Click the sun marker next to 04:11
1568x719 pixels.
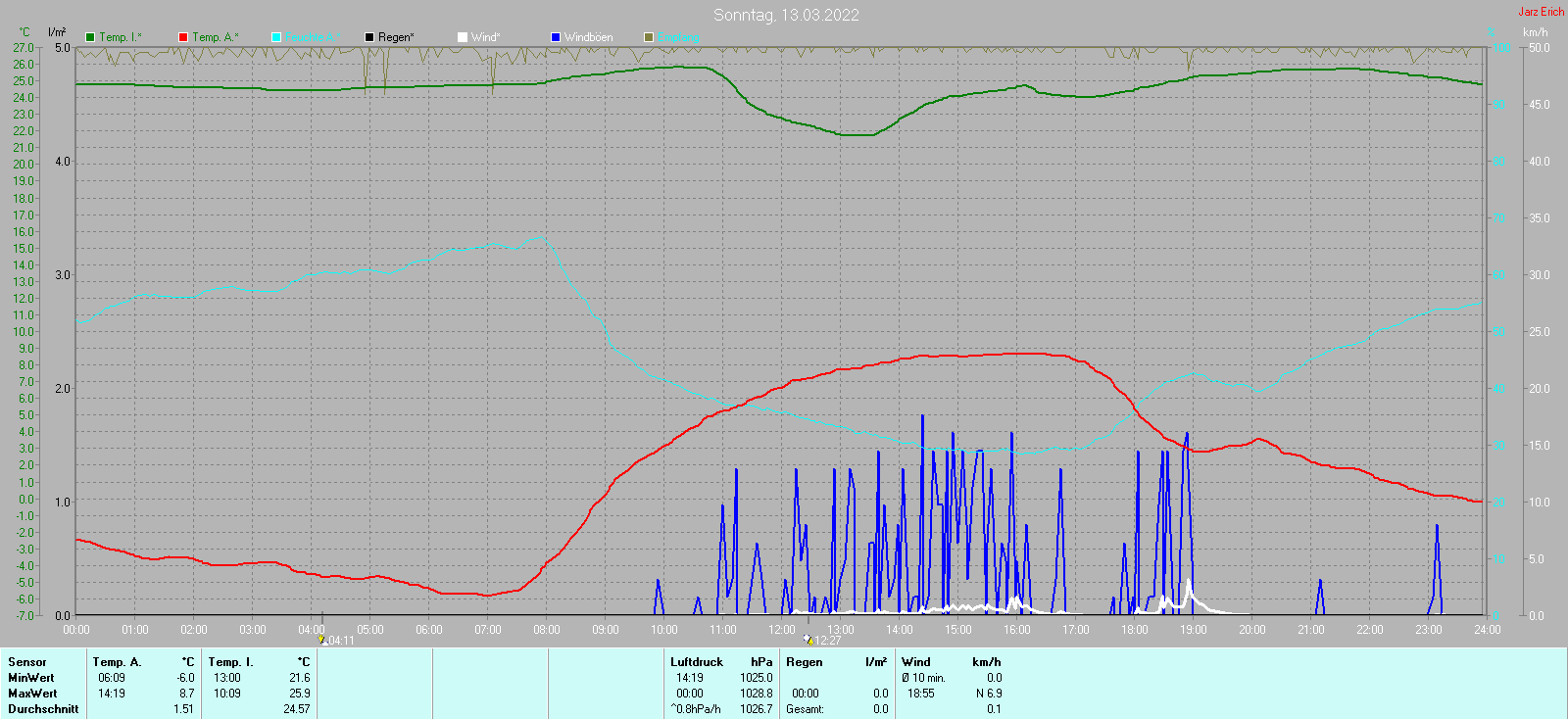pyautogui.click(x=321, y=640)
